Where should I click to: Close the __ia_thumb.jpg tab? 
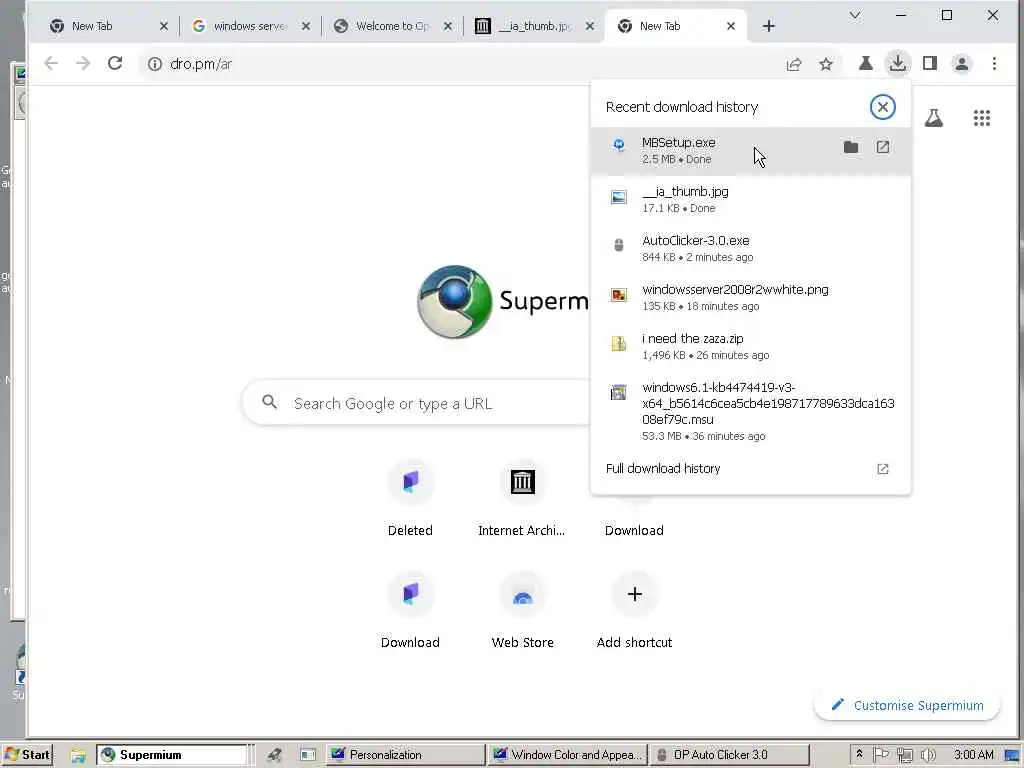[590, 26]
